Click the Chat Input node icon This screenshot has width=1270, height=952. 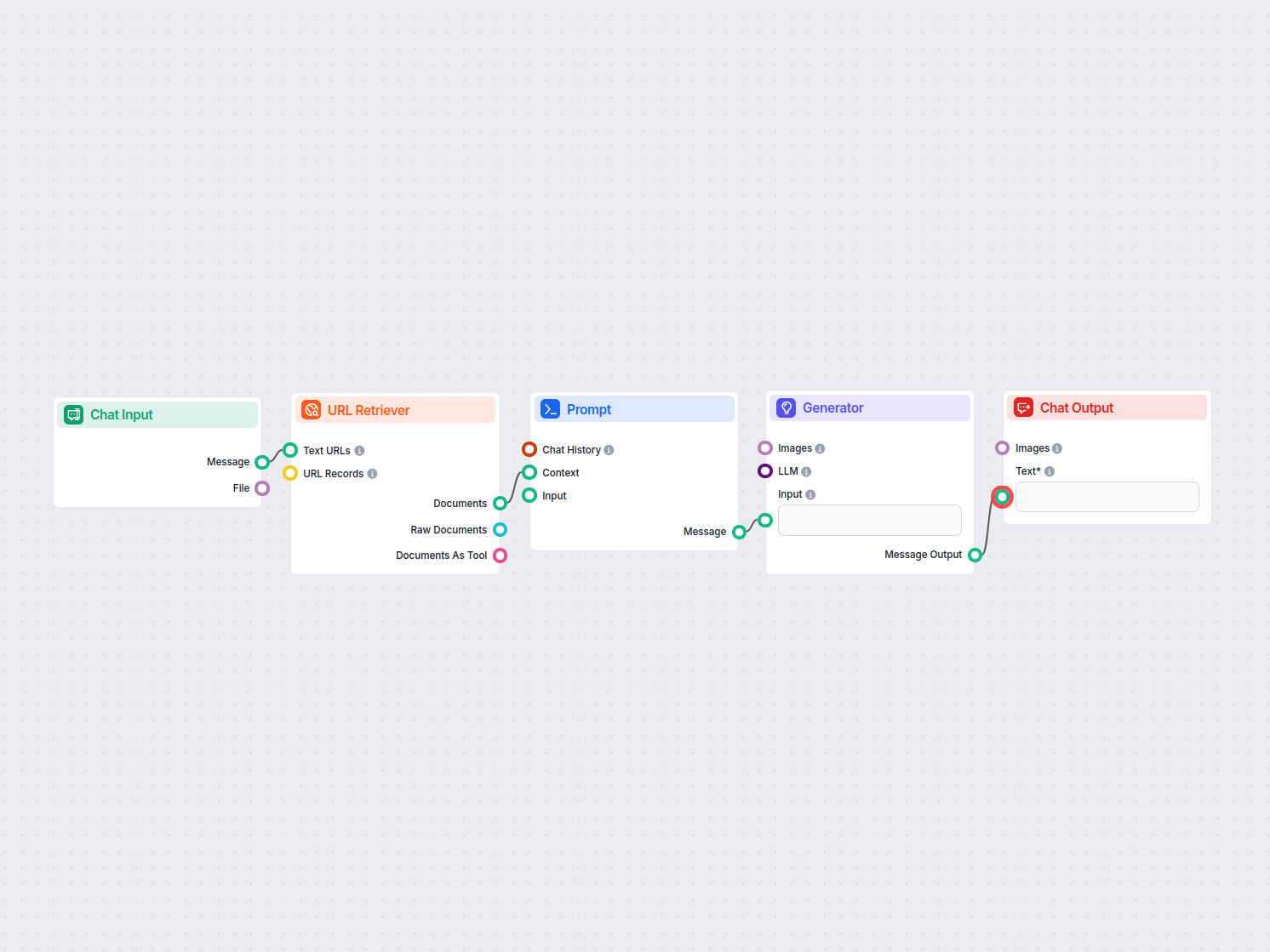click(74, 414)
